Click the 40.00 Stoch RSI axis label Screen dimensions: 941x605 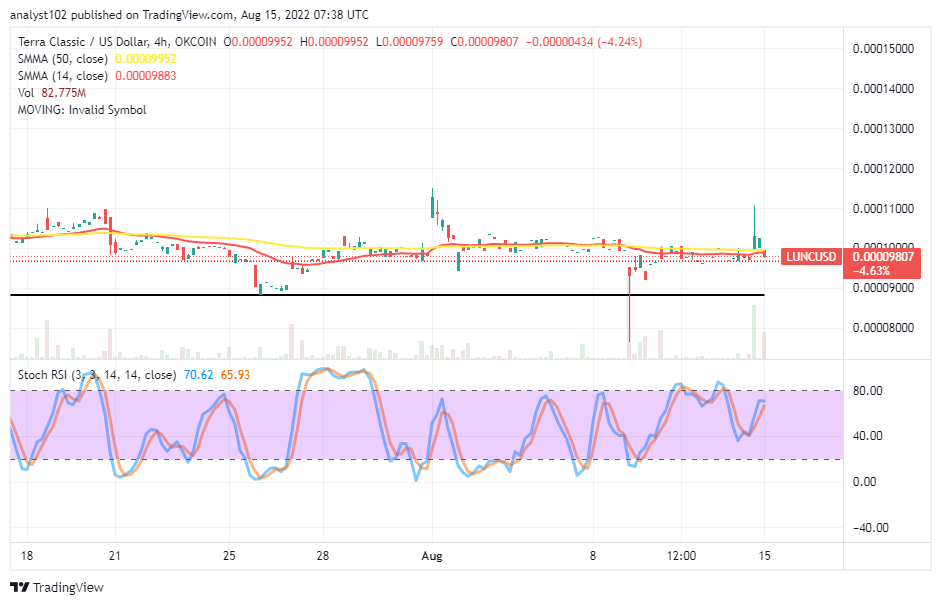click(x=868, y=436)
